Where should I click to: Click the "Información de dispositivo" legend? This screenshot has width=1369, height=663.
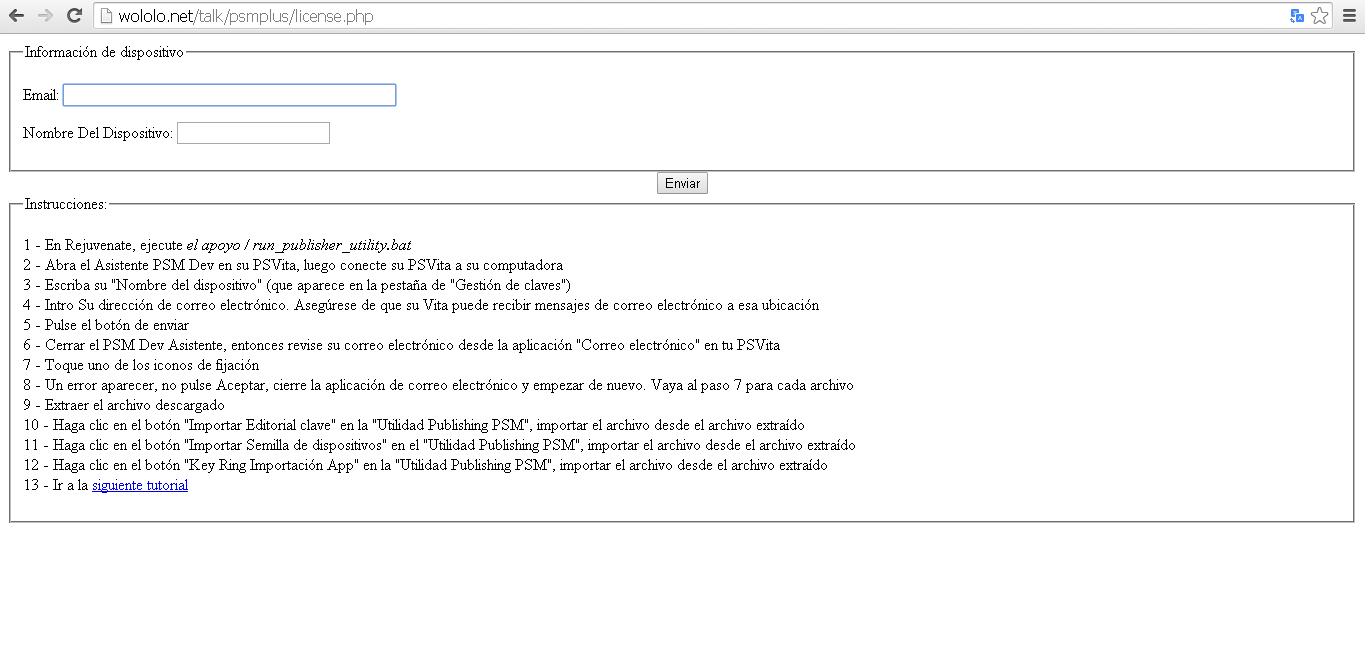pyautogui.click(x=104, y=52)
